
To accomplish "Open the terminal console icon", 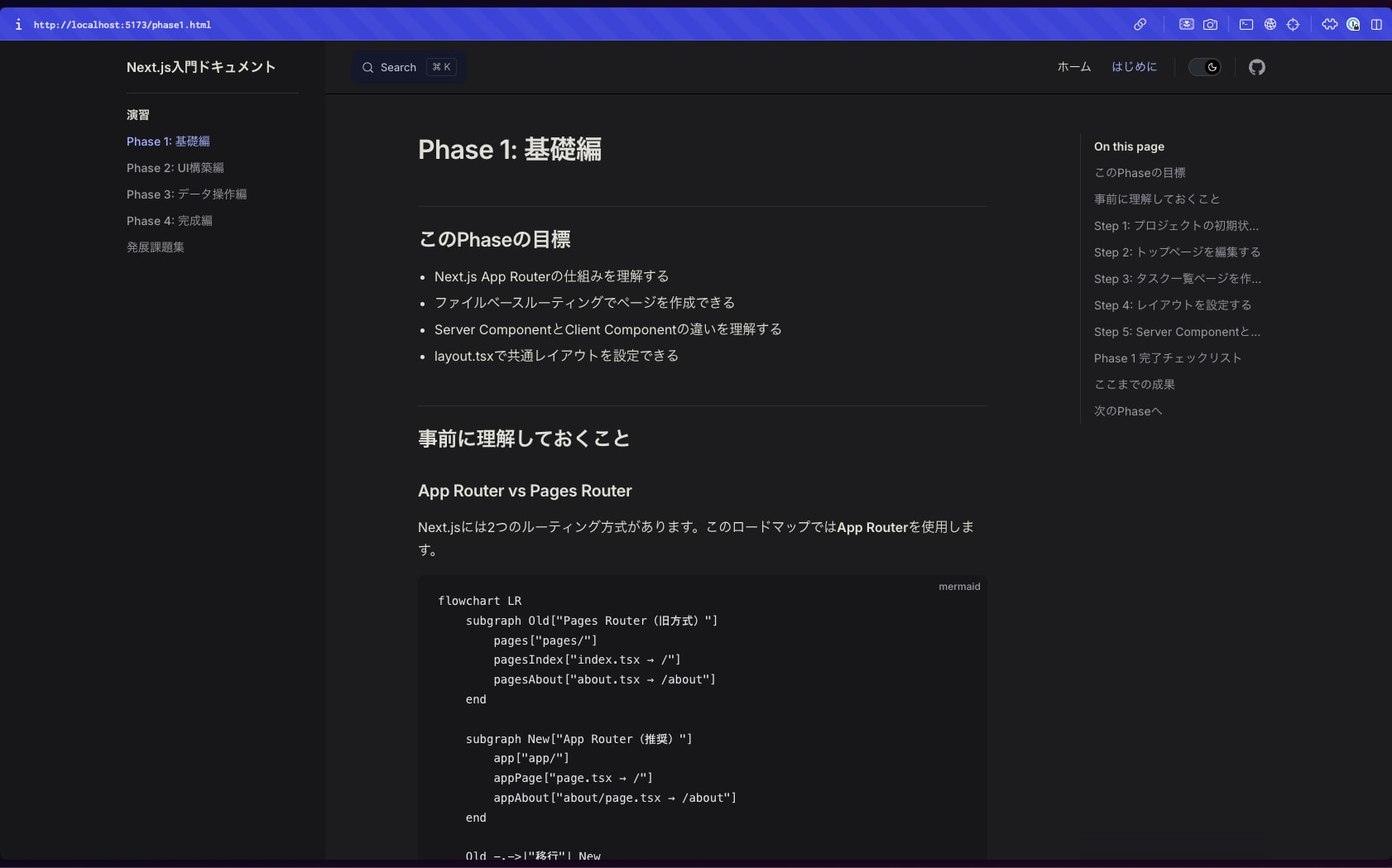I will (1246, 25).
